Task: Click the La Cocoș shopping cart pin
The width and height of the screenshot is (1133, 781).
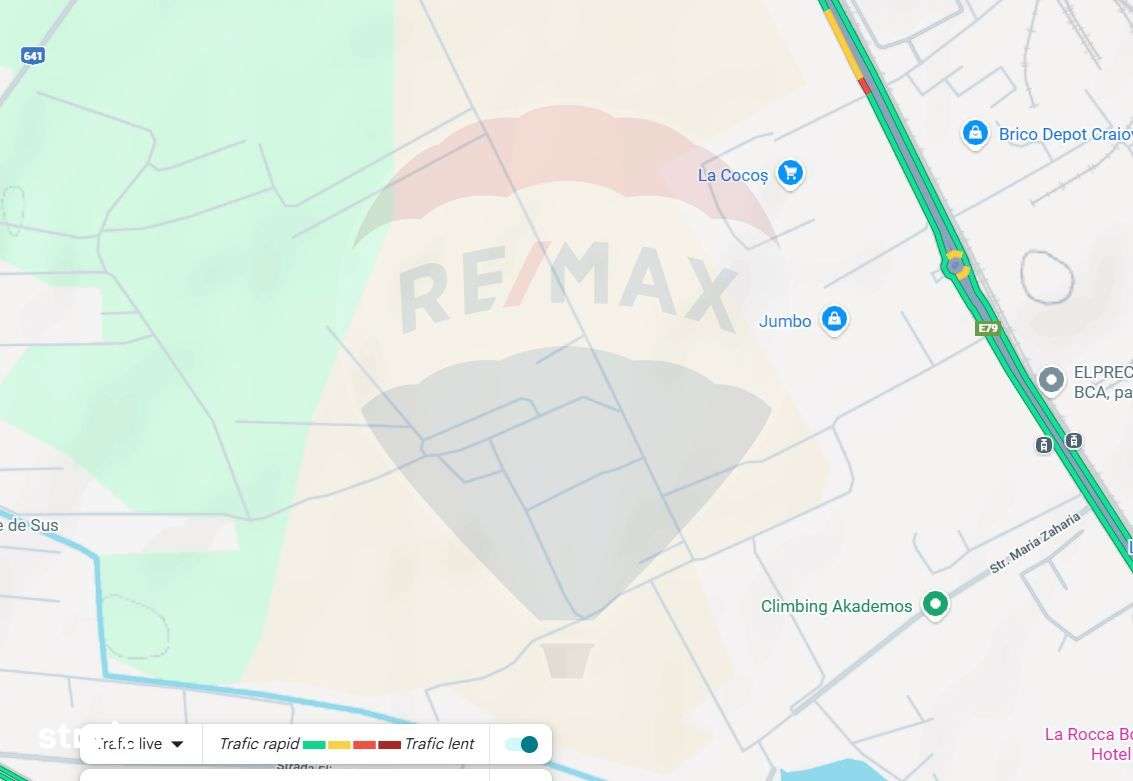Action: point(790,173)
